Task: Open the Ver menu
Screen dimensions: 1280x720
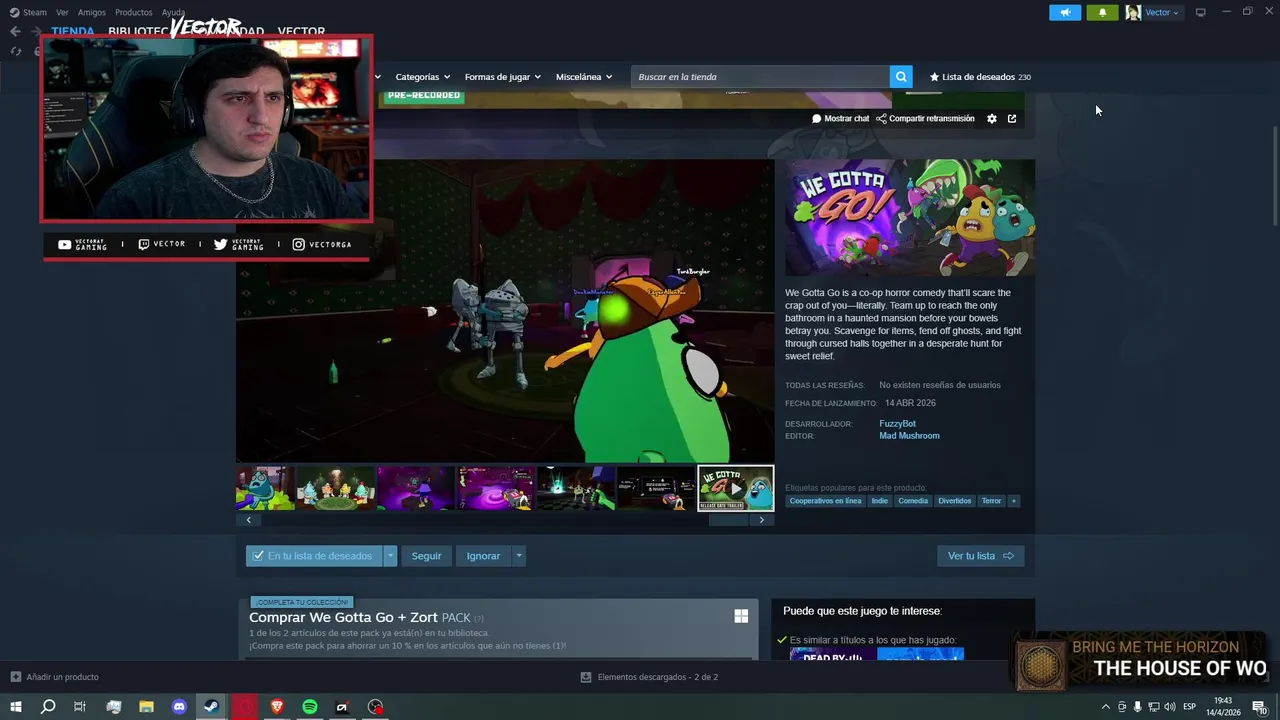Action: tap(62, 13)
